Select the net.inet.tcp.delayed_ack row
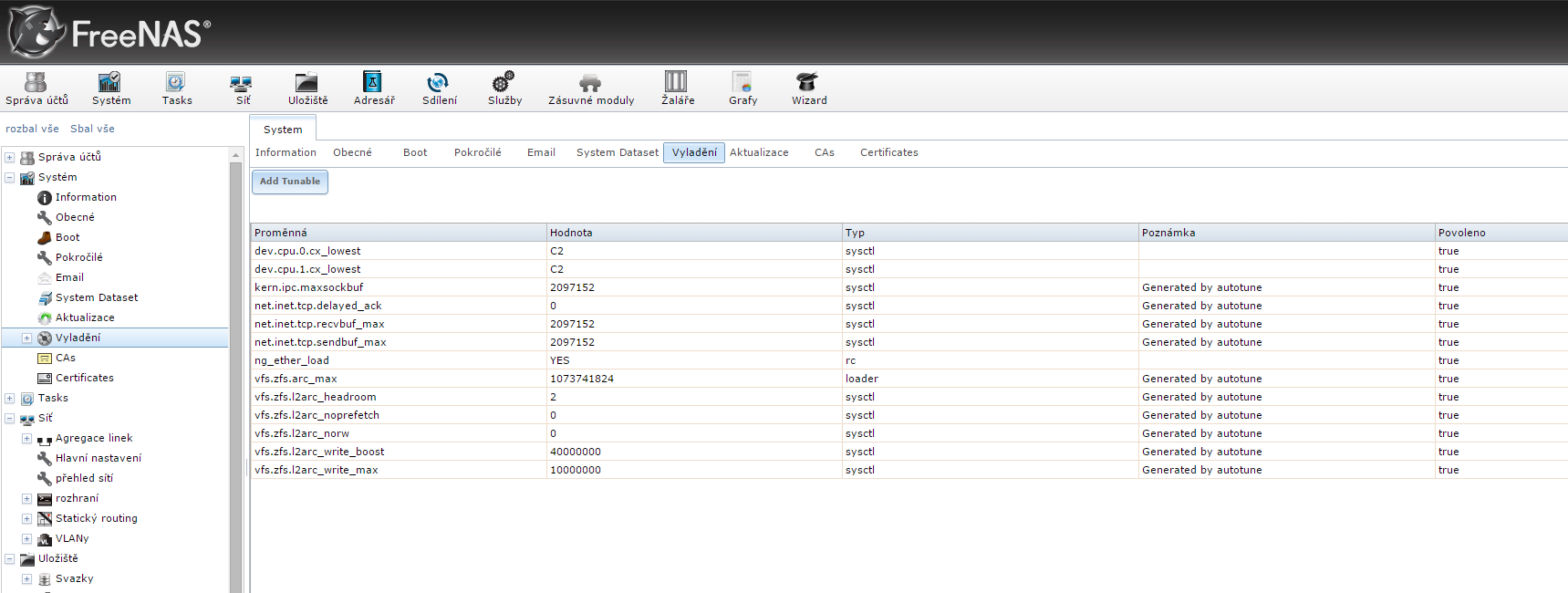1568x593 pixels. point(909,306)
